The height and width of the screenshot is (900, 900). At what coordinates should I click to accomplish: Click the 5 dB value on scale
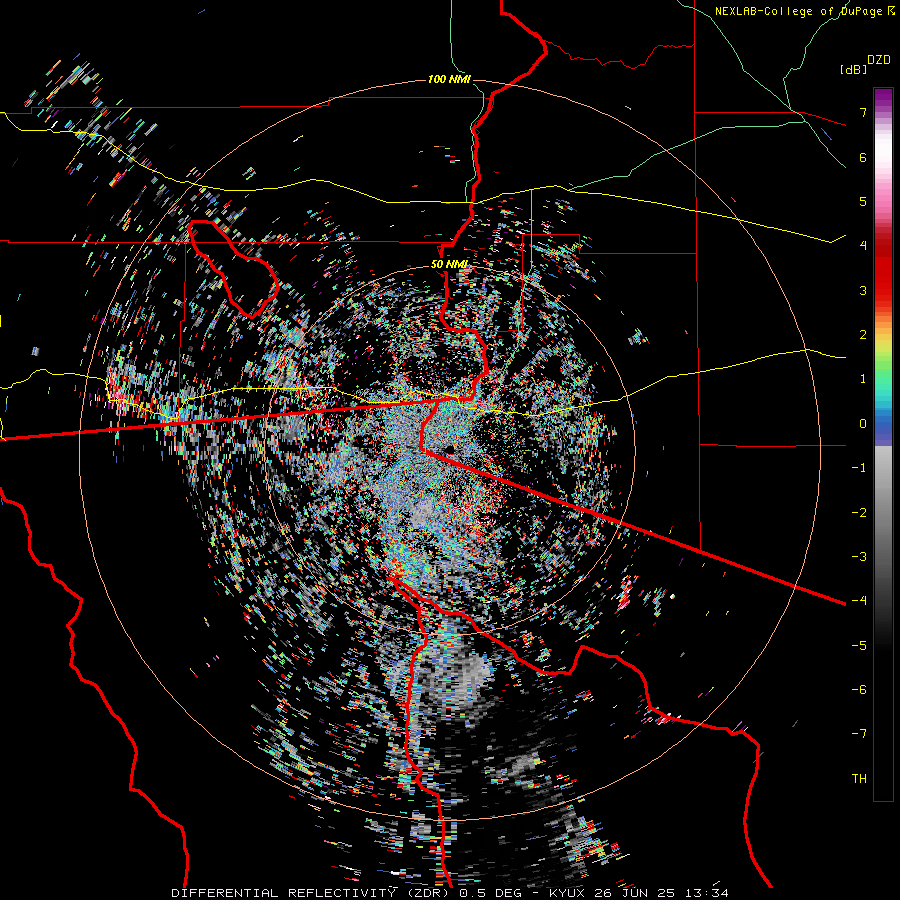tap(863, 201)
